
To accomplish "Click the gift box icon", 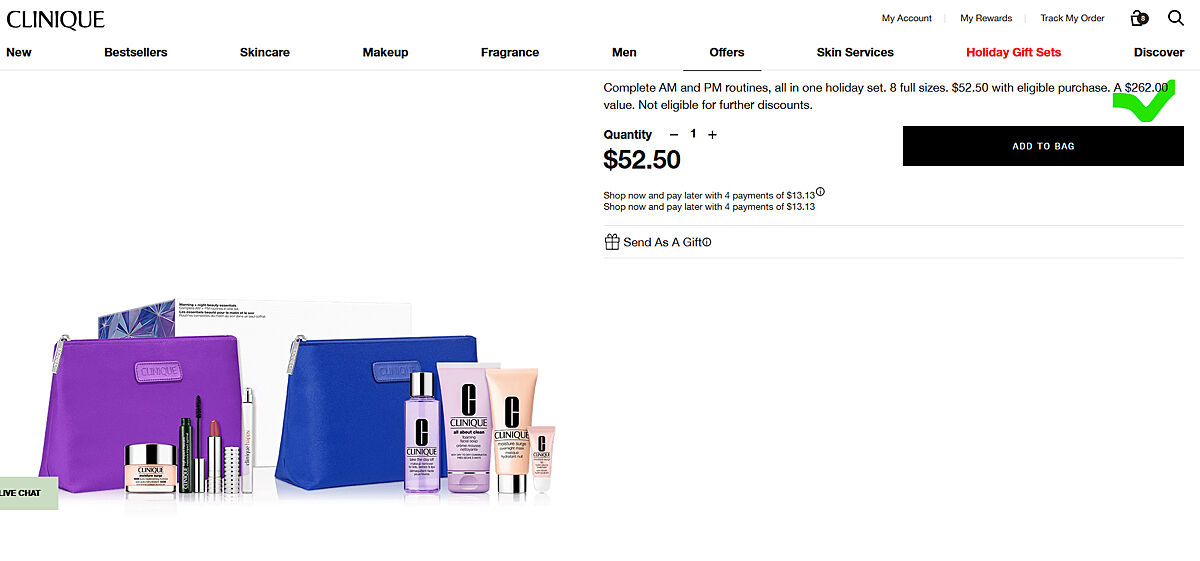I will (x=612, y=242).
